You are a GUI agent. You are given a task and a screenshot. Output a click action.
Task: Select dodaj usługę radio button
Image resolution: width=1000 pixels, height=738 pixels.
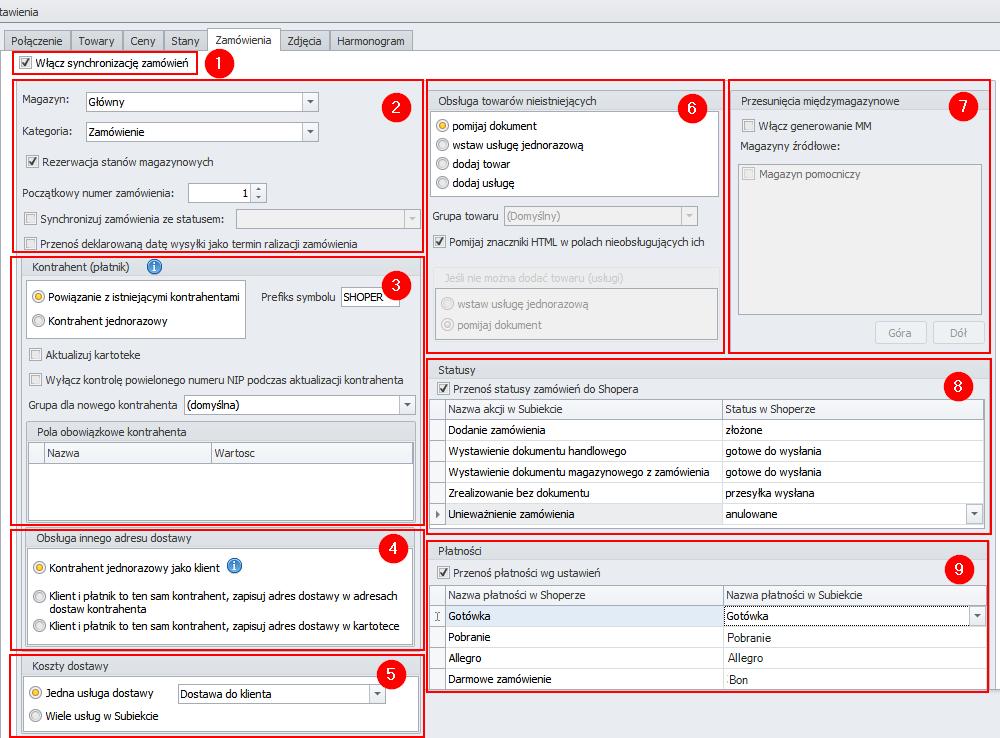442,183
